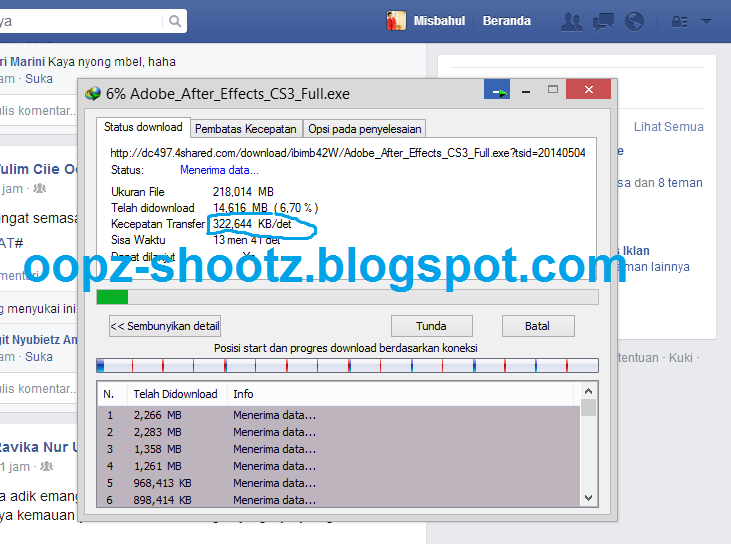The height and width of the screenshot is (544, 731).
Task: Open Facebook friend requests icon
Action: pyautogui.click(x=572, y=21)
